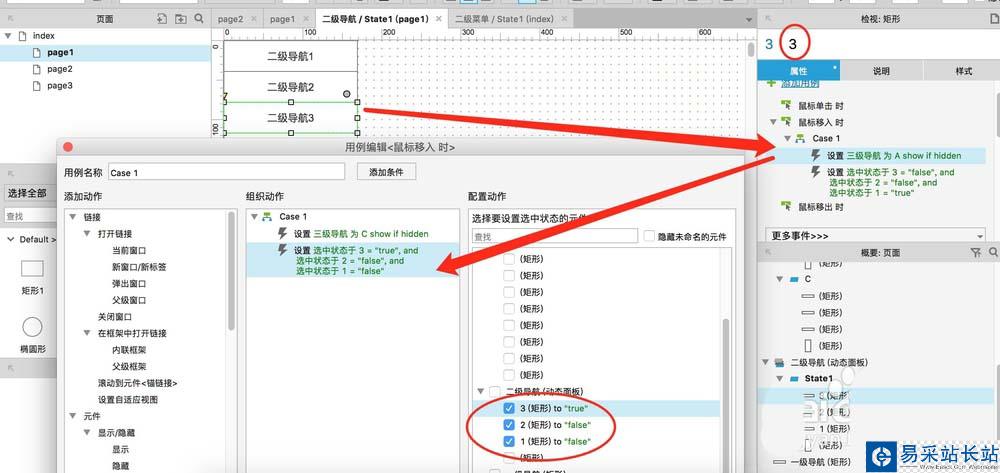Collapse the 元件 action group
The height and width of the screenshot is (473, 1000).
point(71,416)
